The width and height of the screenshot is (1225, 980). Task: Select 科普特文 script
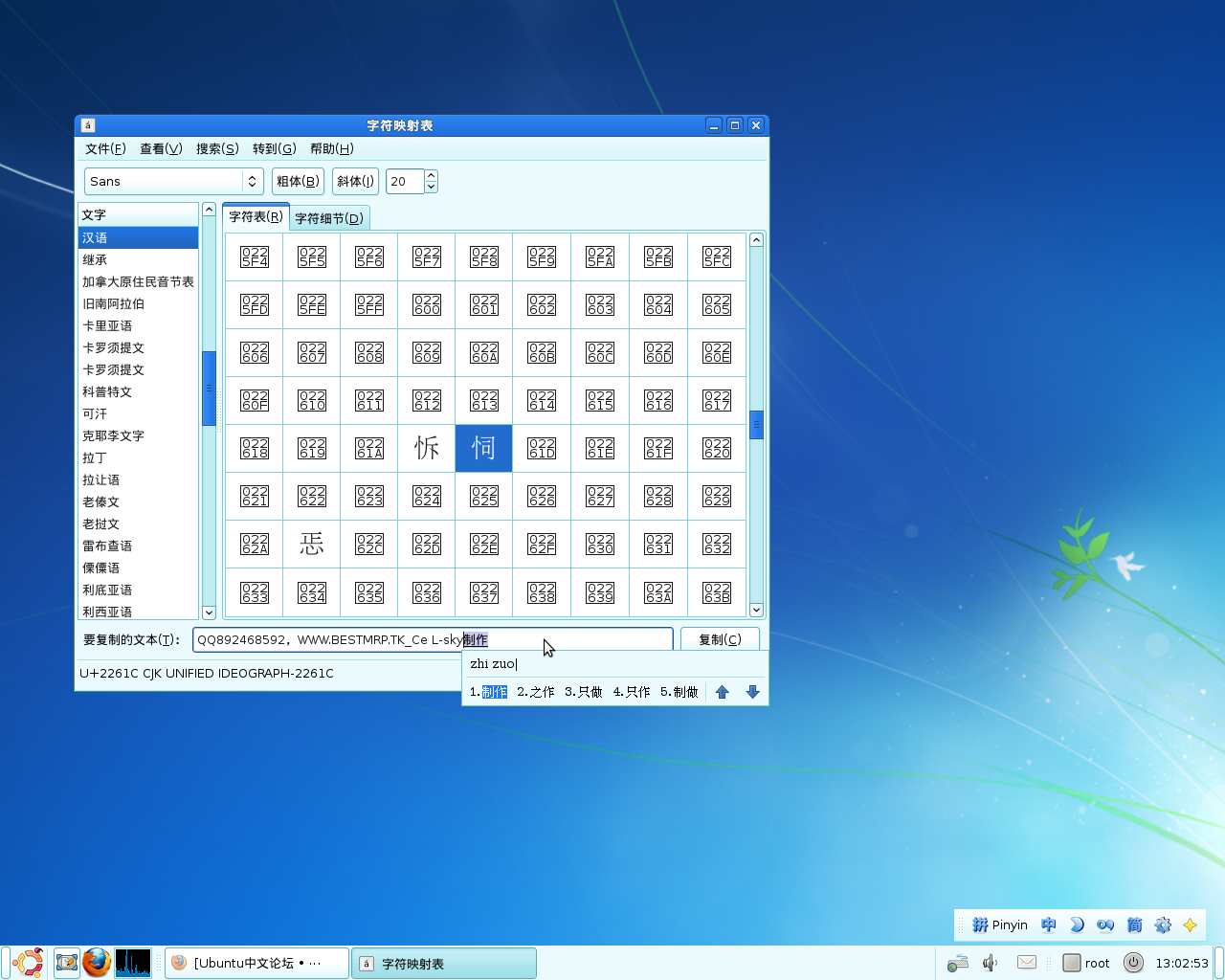point(138,391)
